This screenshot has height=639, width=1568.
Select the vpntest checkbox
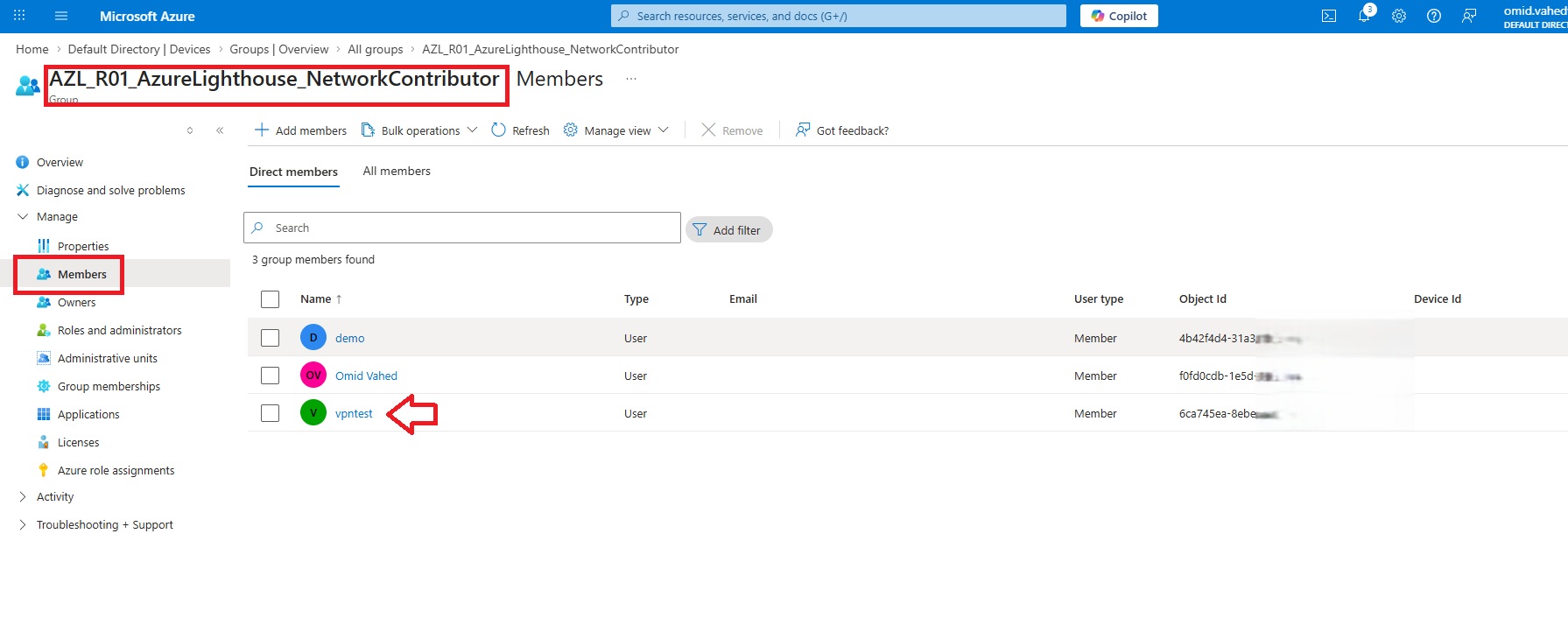tap(271, 413)
